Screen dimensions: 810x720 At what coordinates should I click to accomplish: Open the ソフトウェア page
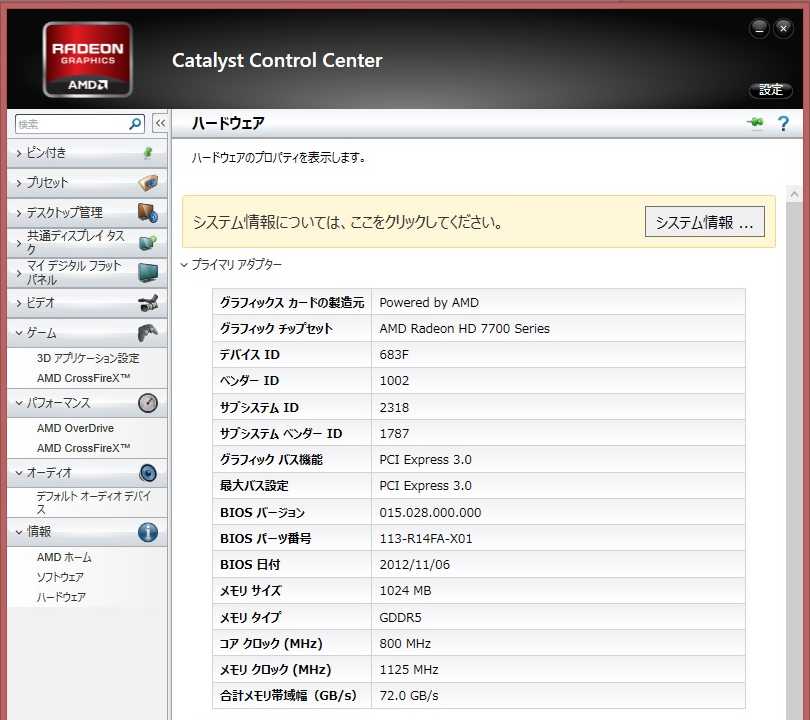[x=60, y=577]
